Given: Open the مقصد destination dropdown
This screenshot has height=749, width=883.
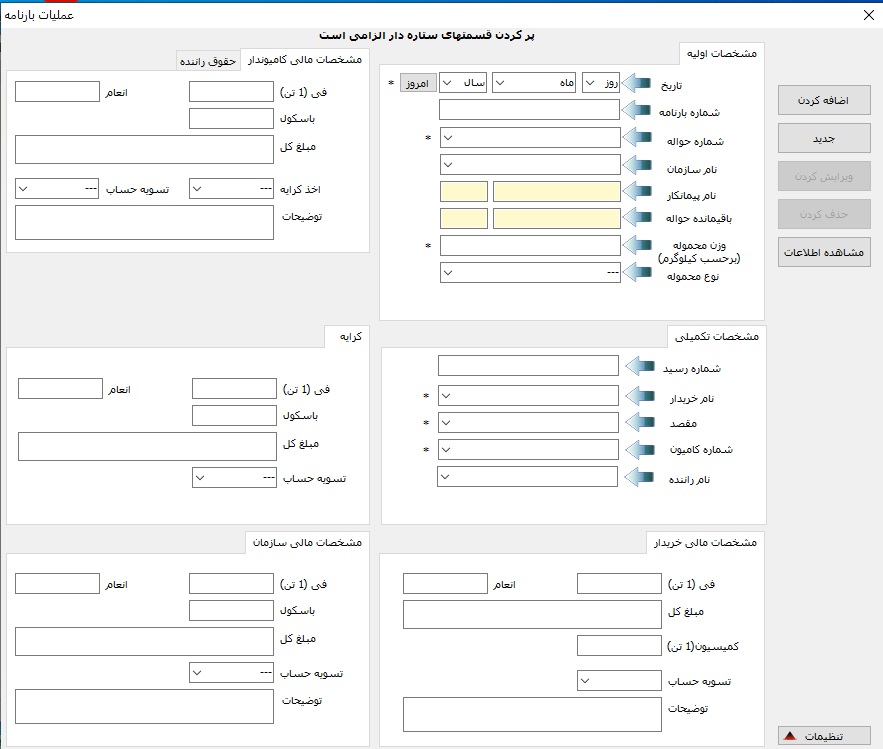Looking at the screenshot, I should pyautogui.click(x=528, y=423).
